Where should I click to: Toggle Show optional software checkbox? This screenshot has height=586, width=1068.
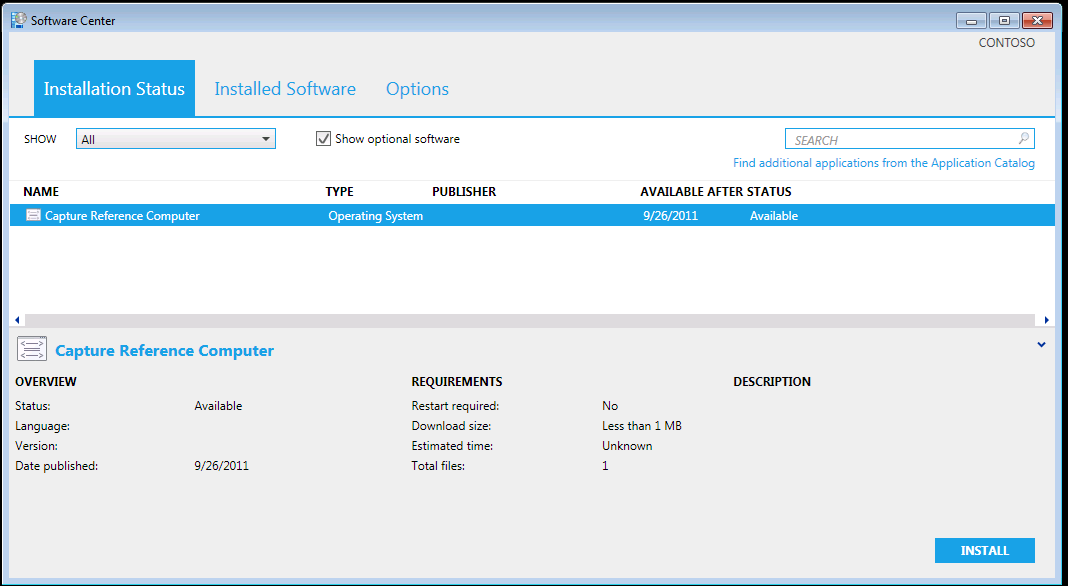point(324,139)
